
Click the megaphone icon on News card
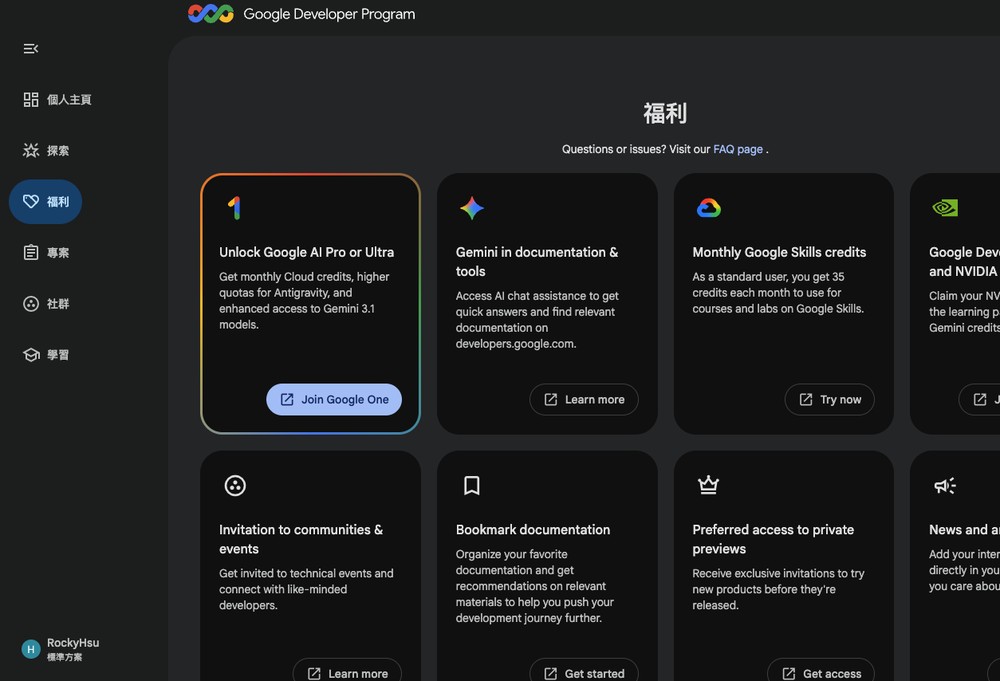(x=945, y=486)
